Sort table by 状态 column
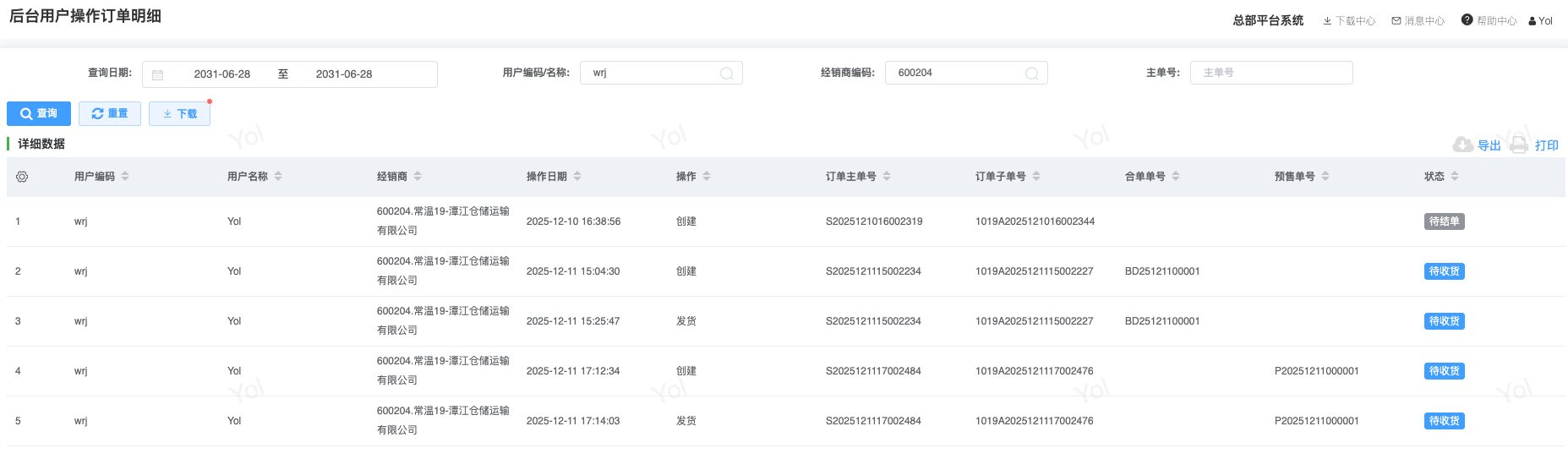Viewport: 1568px width, 459px height. point(1455,177)
